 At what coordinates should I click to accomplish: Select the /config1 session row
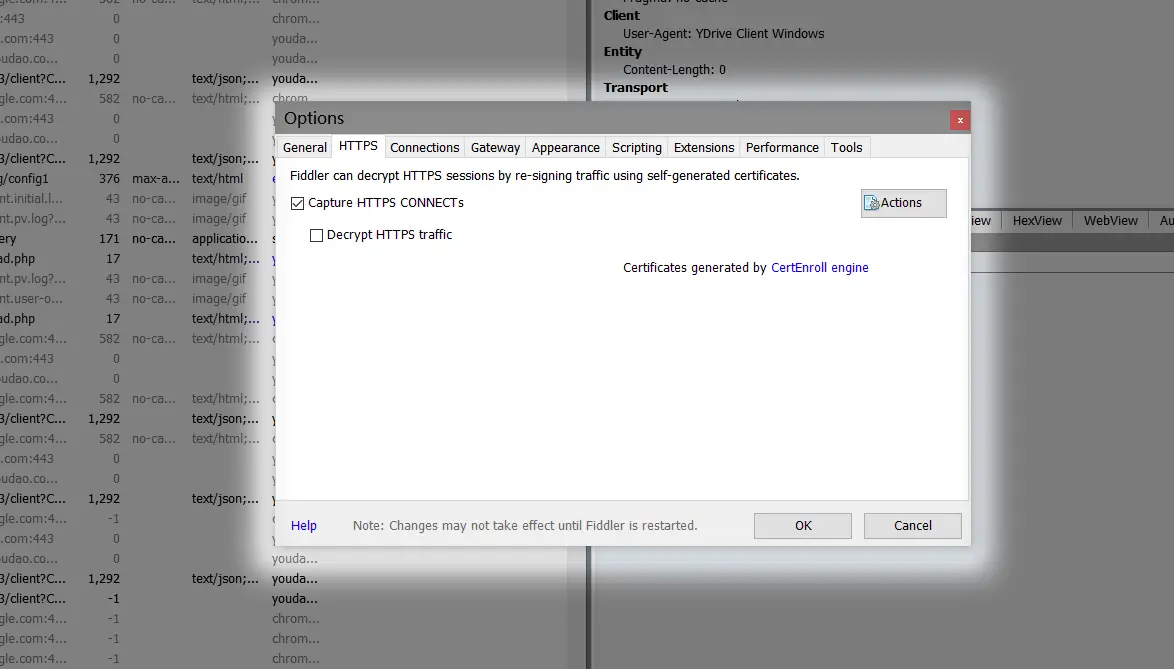[137, 179]
